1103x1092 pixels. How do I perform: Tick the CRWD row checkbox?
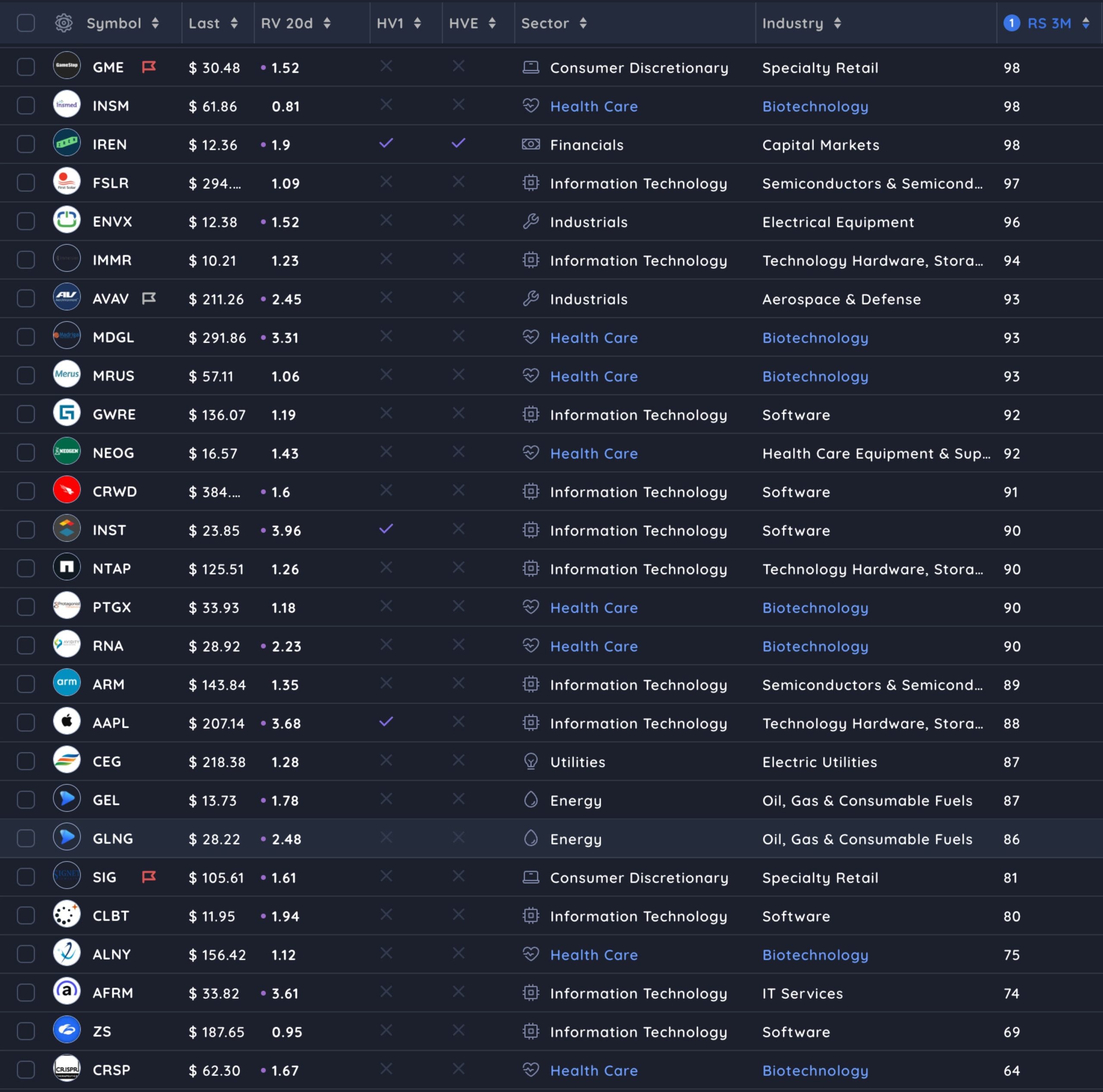[26, 492]
